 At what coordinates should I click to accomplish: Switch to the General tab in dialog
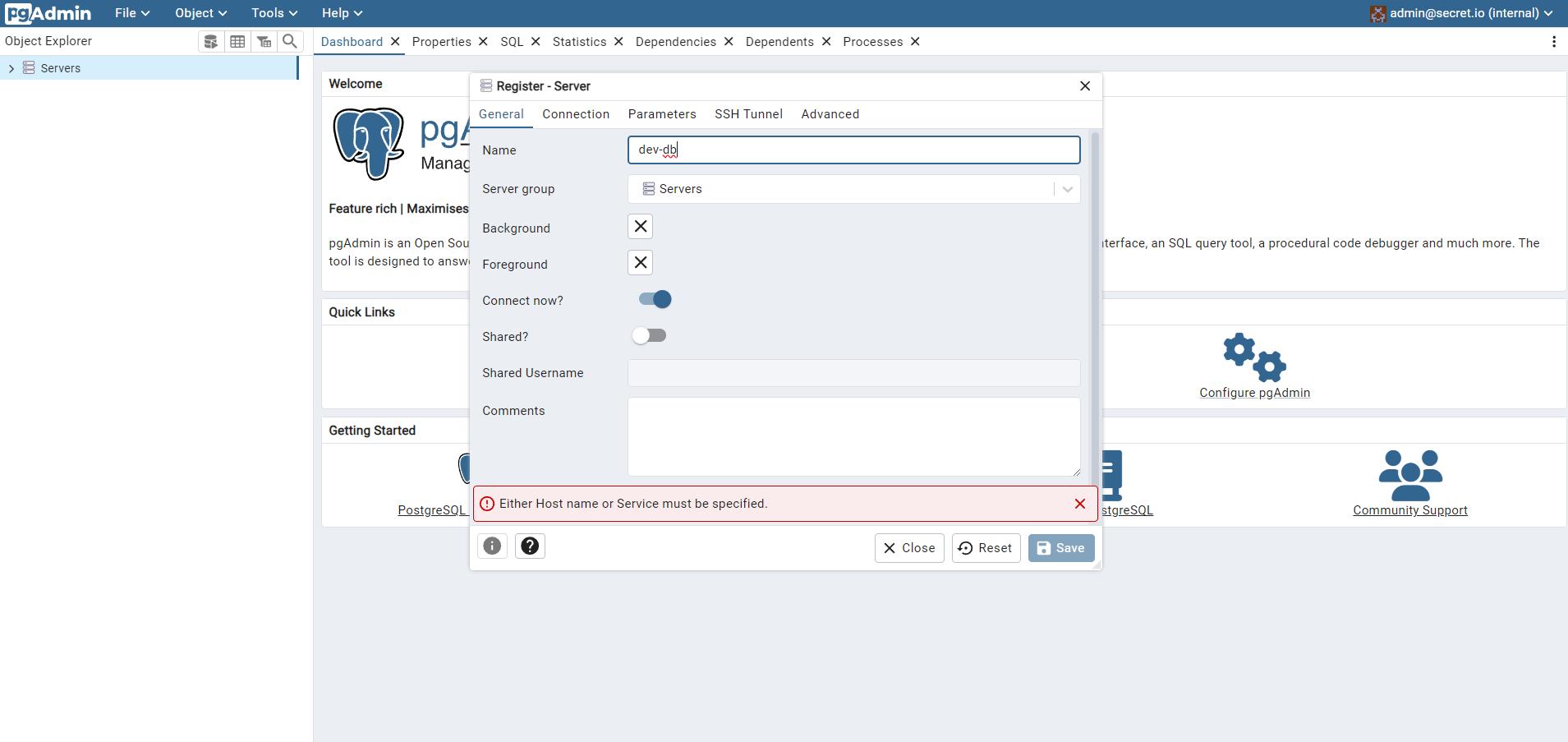click(x=501, y=114)
